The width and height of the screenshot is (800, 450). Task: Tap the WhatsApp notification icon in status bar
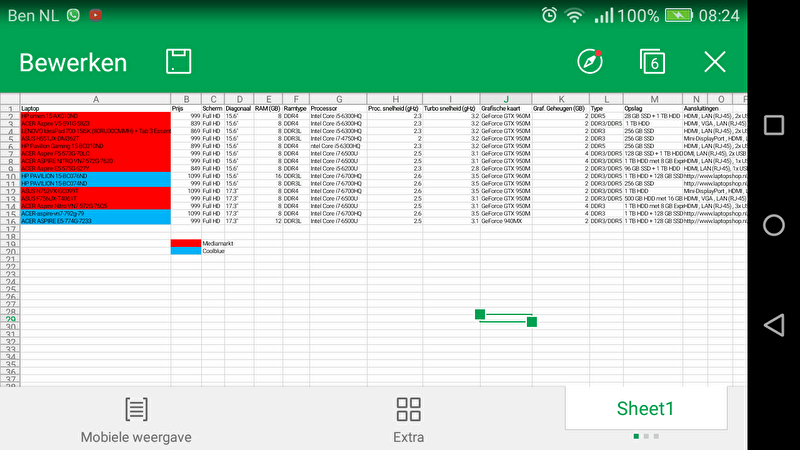(73, 15)
